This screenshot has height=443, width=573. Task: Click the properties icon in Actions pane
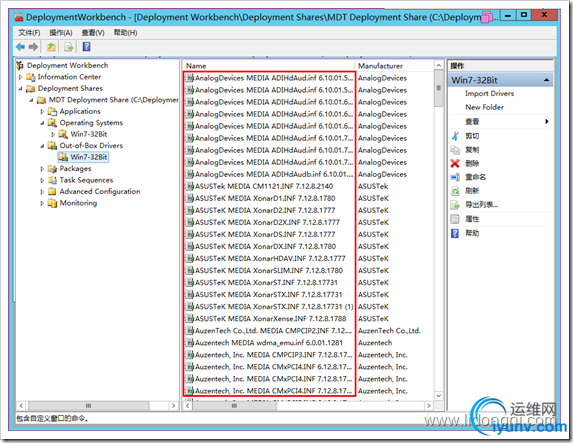pos(455,219)
